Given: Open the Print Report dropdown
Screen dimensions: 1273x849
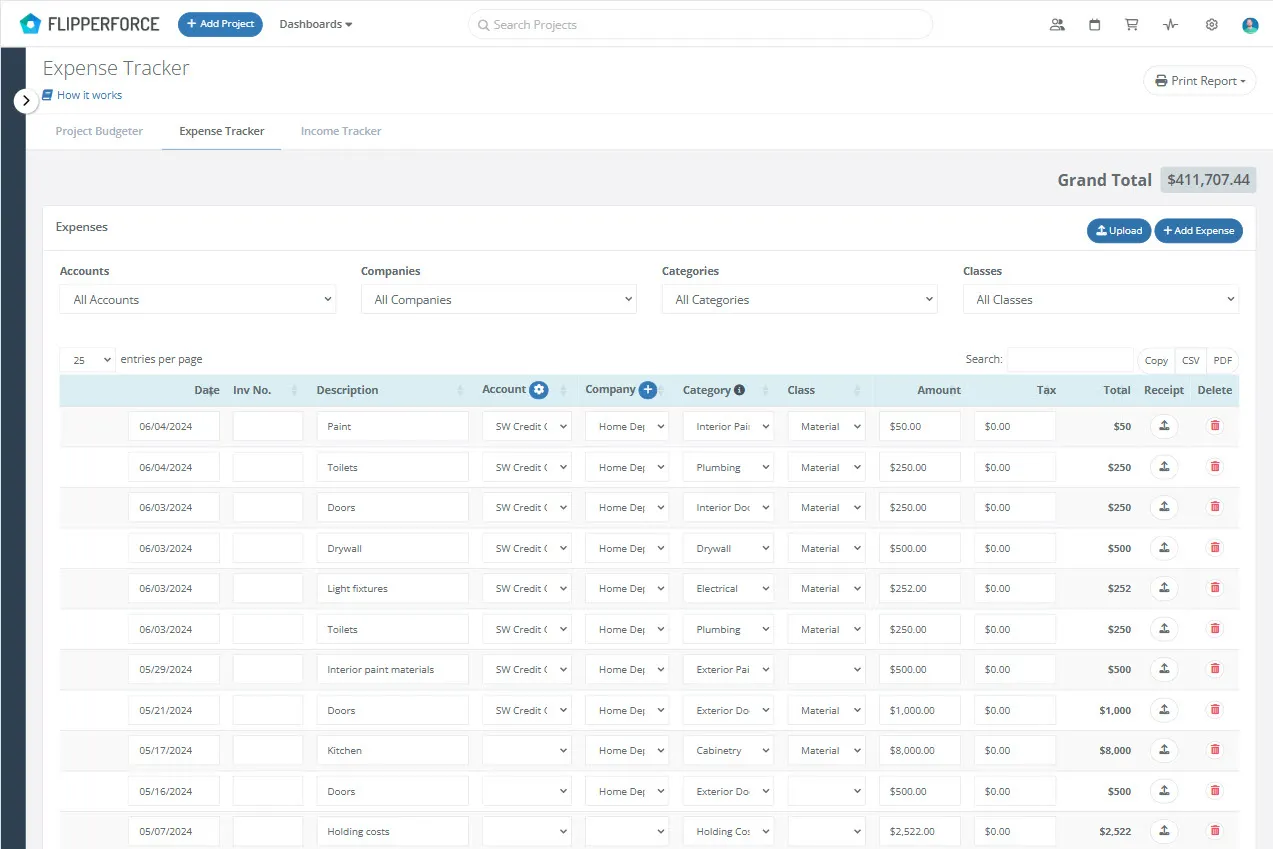Looking at the screenshot, I should pyautogui.click(x=1200, y=81).
